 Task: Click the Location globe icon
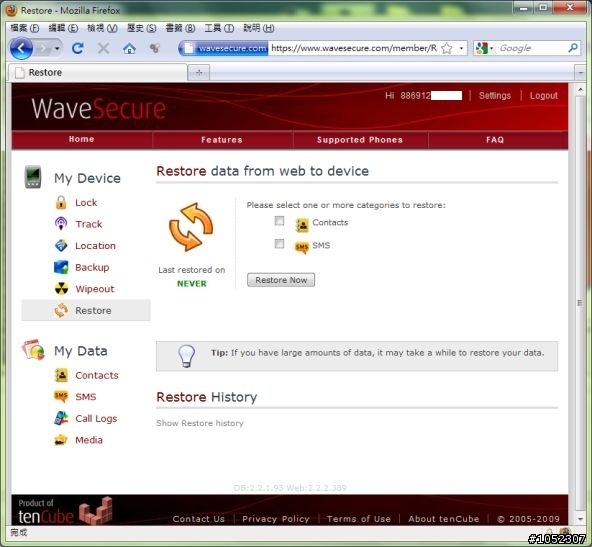pos(61,245)
